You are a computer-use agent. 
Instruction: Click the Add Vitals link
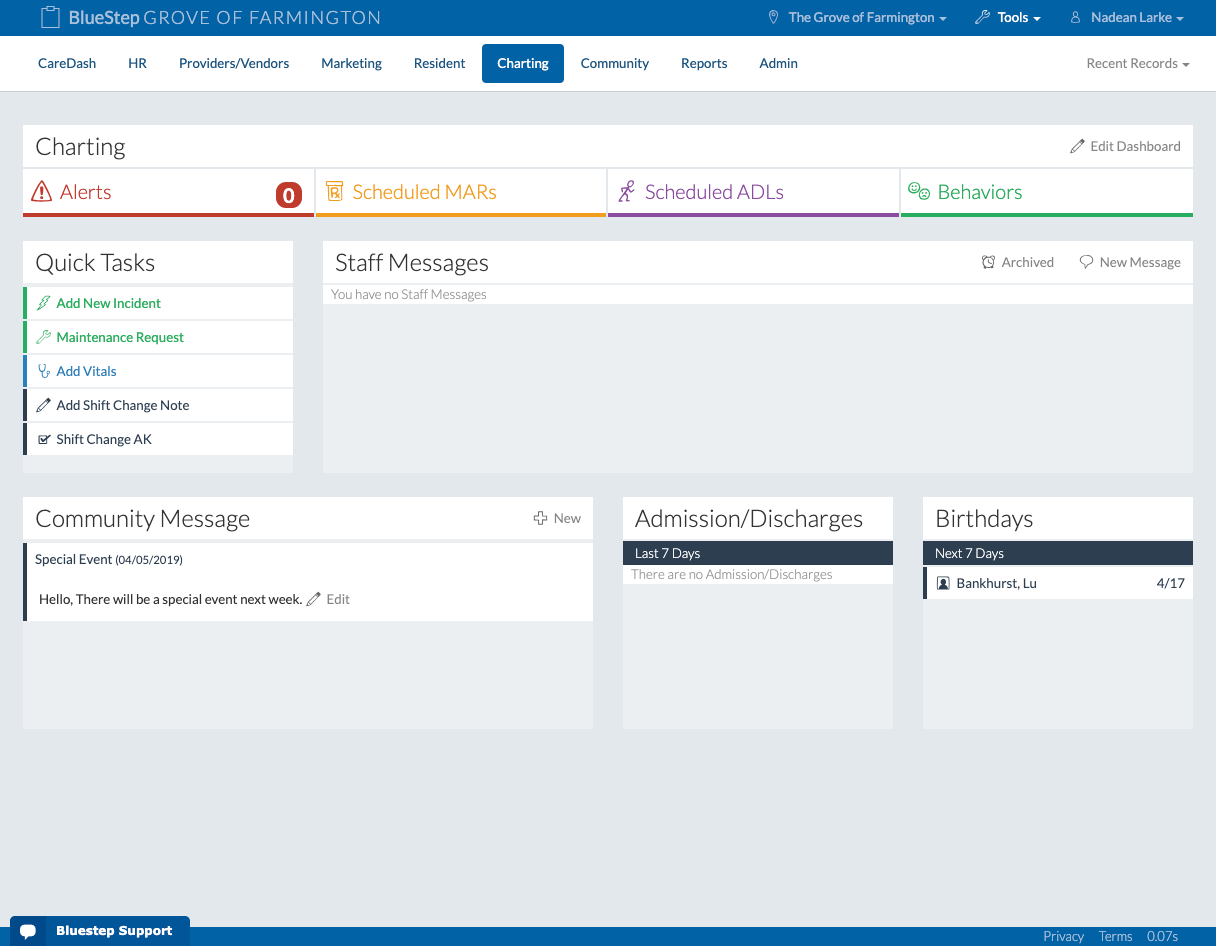tap(86, 371)
